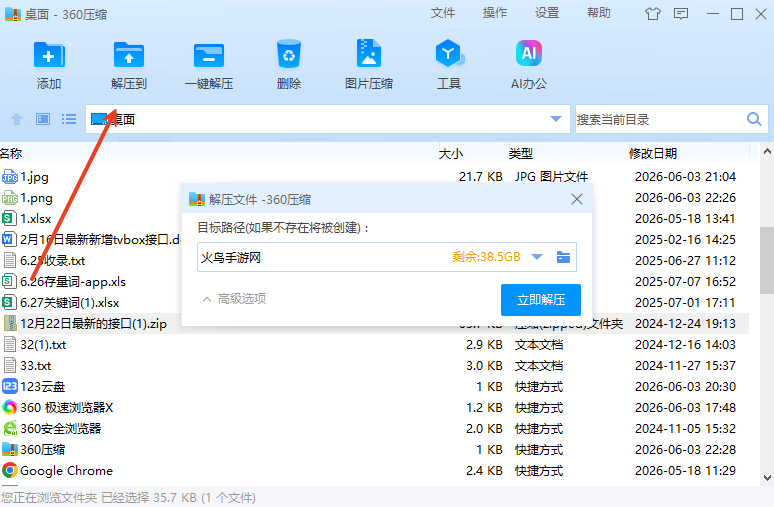Click the 删除 (Delete) recycle bin icon
This screenshot has width=774, height=507.
[x=289, y=54]
